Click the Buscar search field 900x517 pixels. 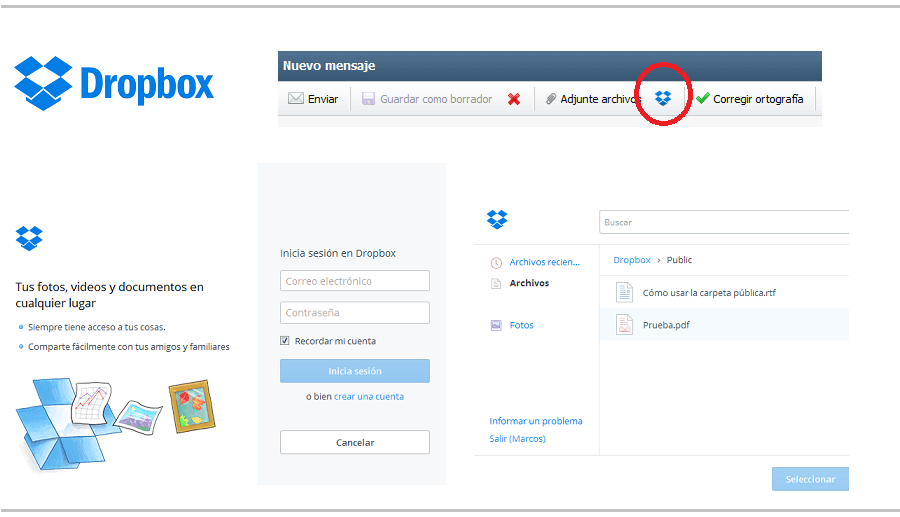pos(724,222)
